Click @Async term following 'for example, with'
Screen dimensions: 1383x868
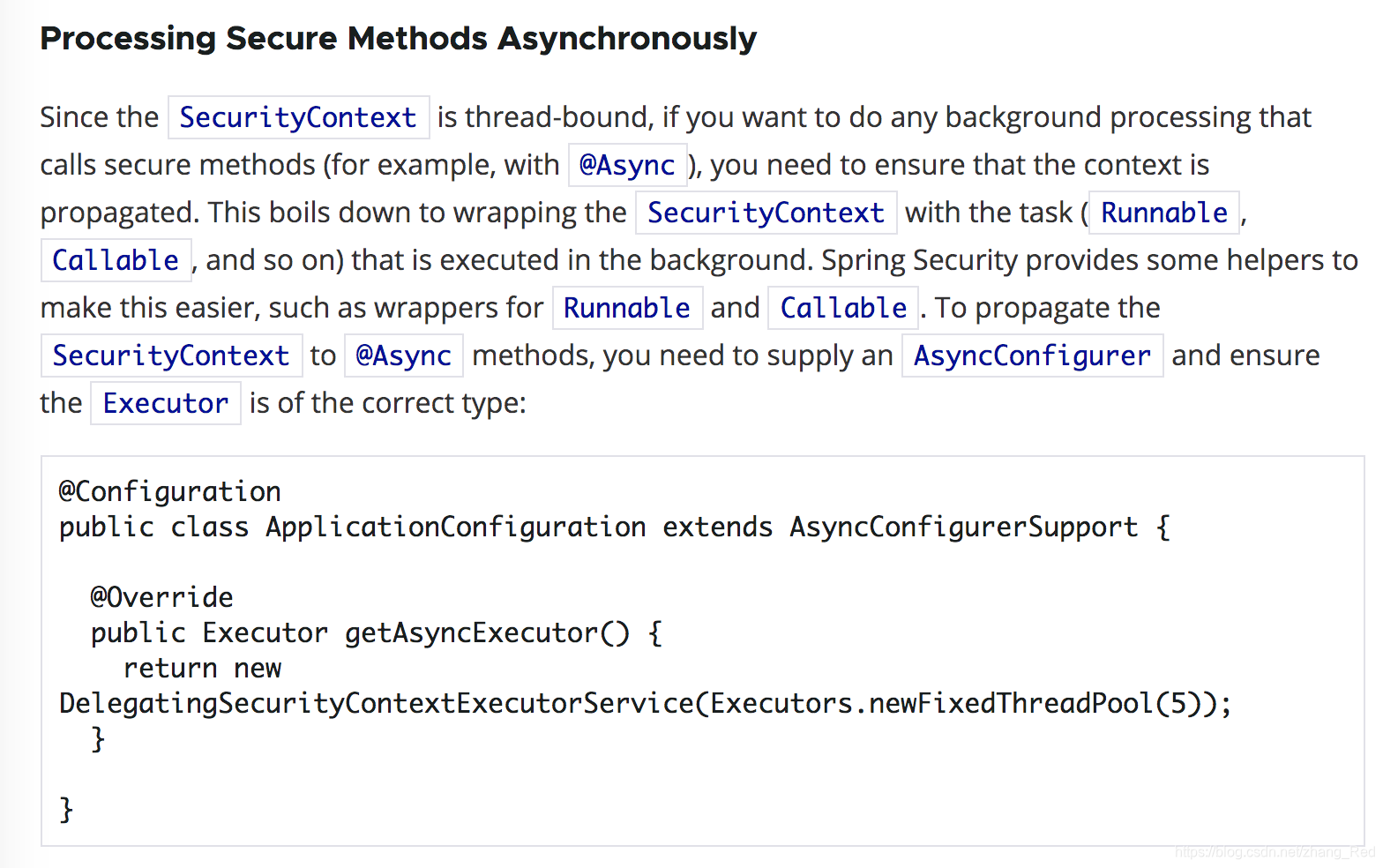tap(627, 165)
